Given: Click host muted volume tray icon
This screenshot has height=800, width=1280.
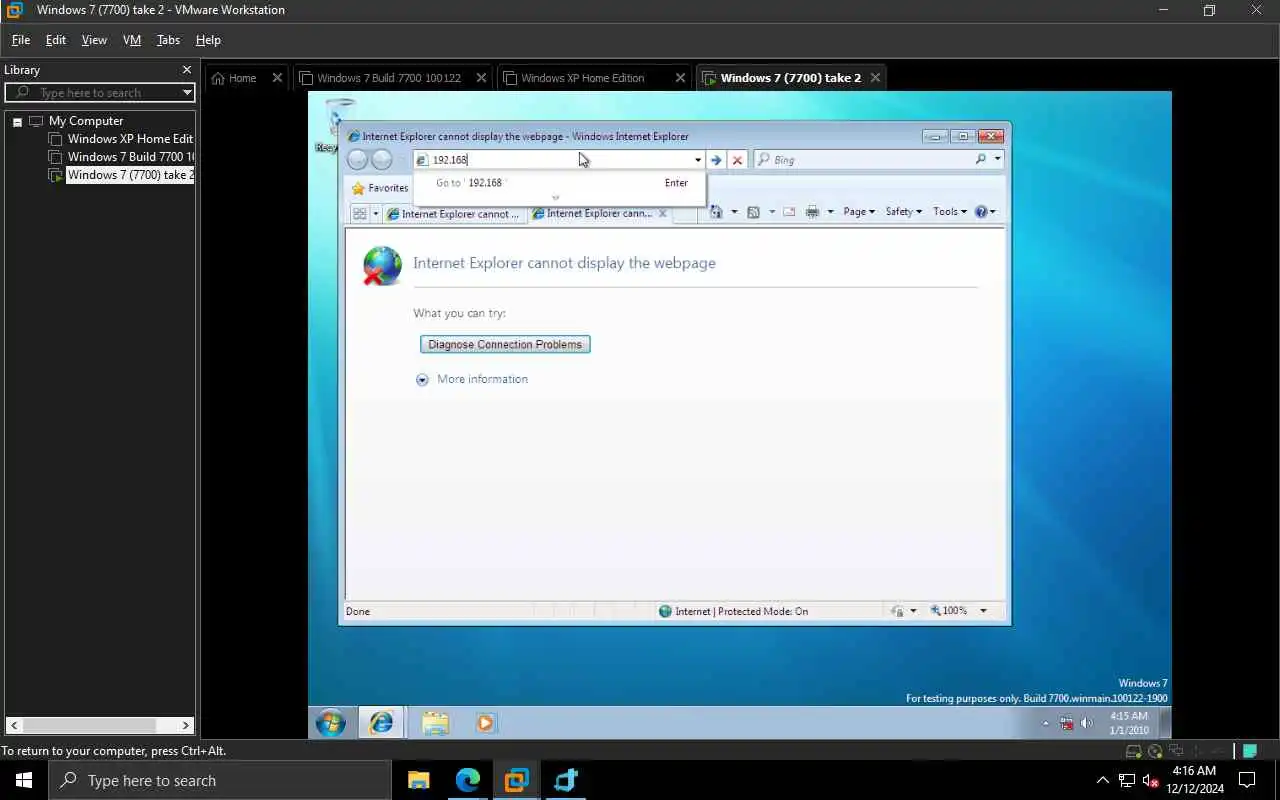Looking at the screenshot, I should 1150,780.
